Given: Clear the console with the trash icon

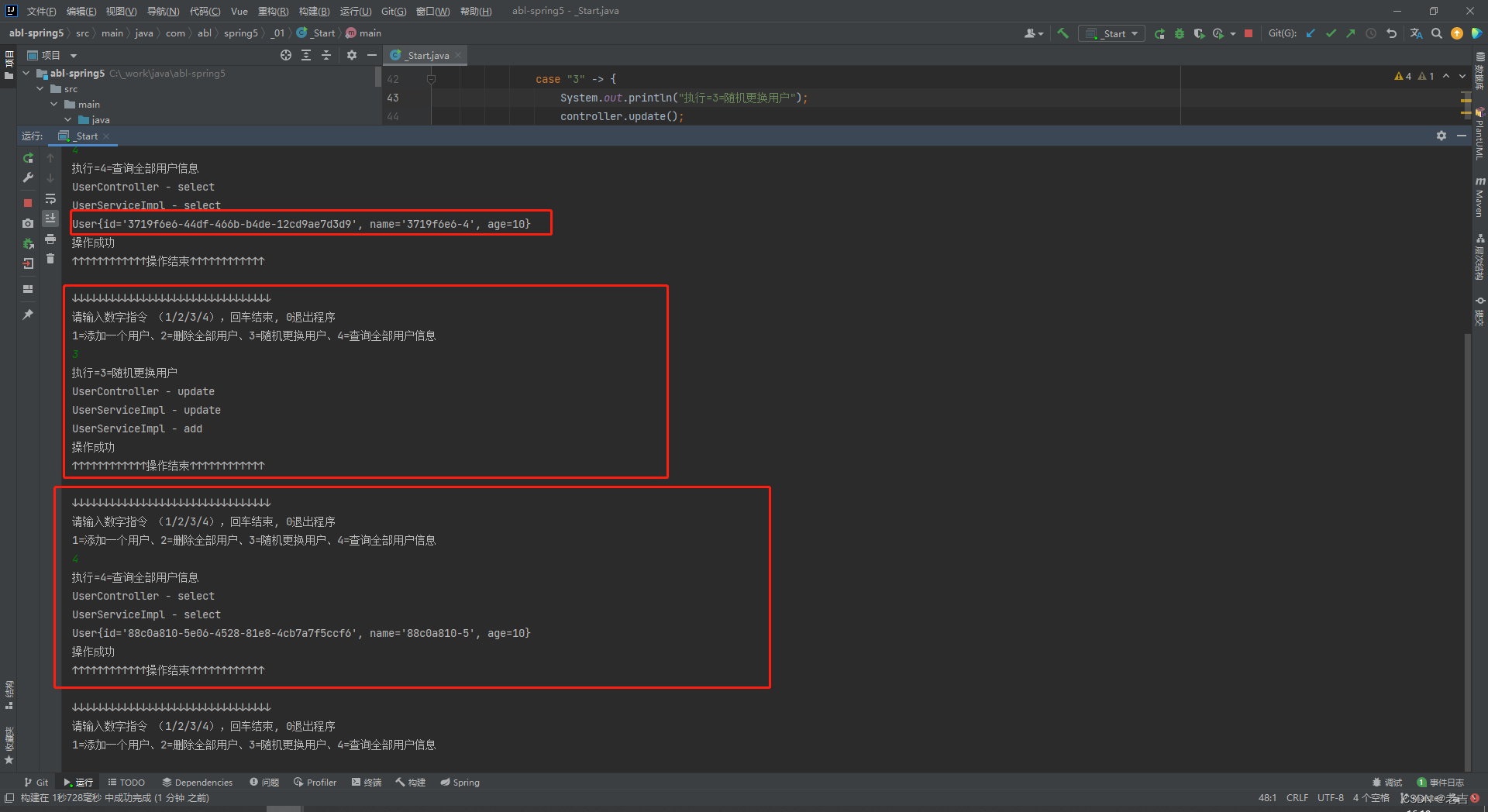Looking at the screenshot, I should tap(50, 259).
